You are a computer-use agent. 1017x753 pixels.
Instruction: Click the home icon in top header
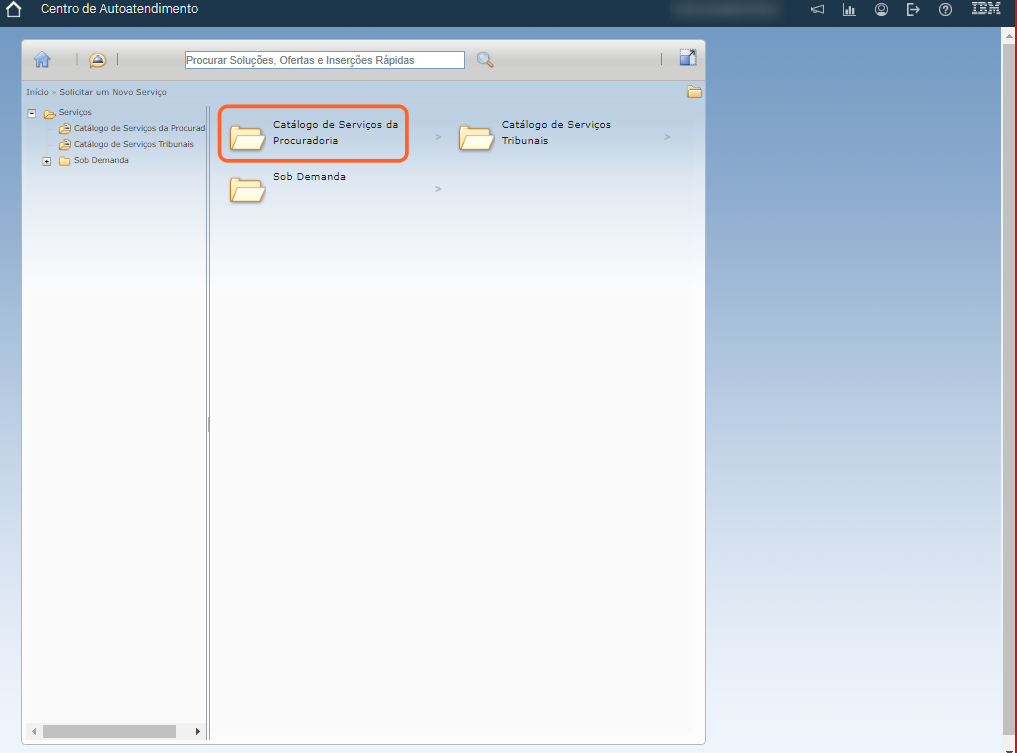point(14,10)
